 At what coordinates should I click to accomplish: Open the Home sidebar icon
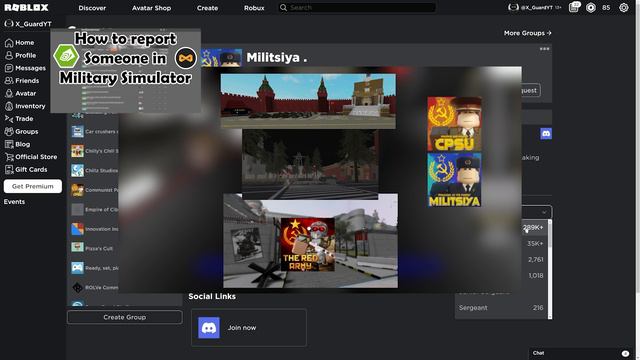(9, 42)
